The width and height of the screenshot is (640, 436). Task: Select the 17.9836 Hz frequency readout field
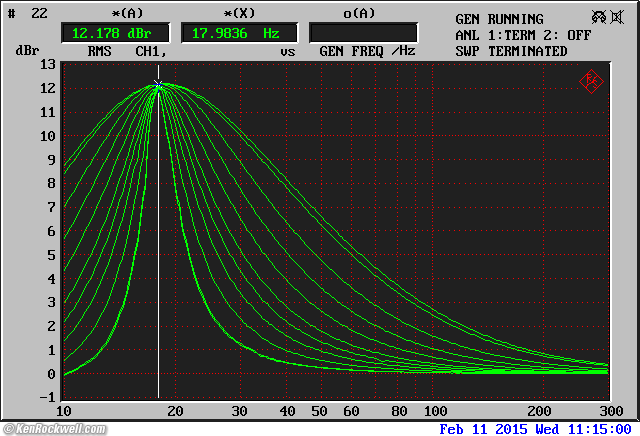pyautogui.click(x=238, y=32)
